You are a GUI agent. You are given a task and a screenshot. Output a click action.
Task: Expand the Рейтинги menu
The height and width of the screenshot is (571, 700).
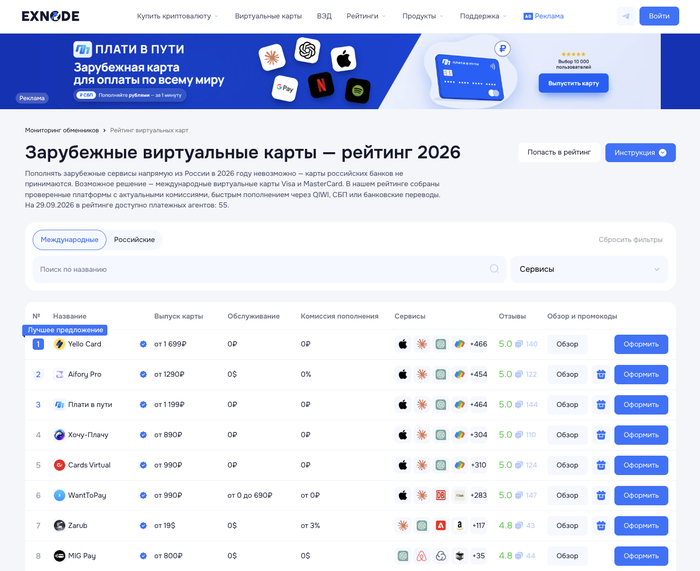[366, 16]
